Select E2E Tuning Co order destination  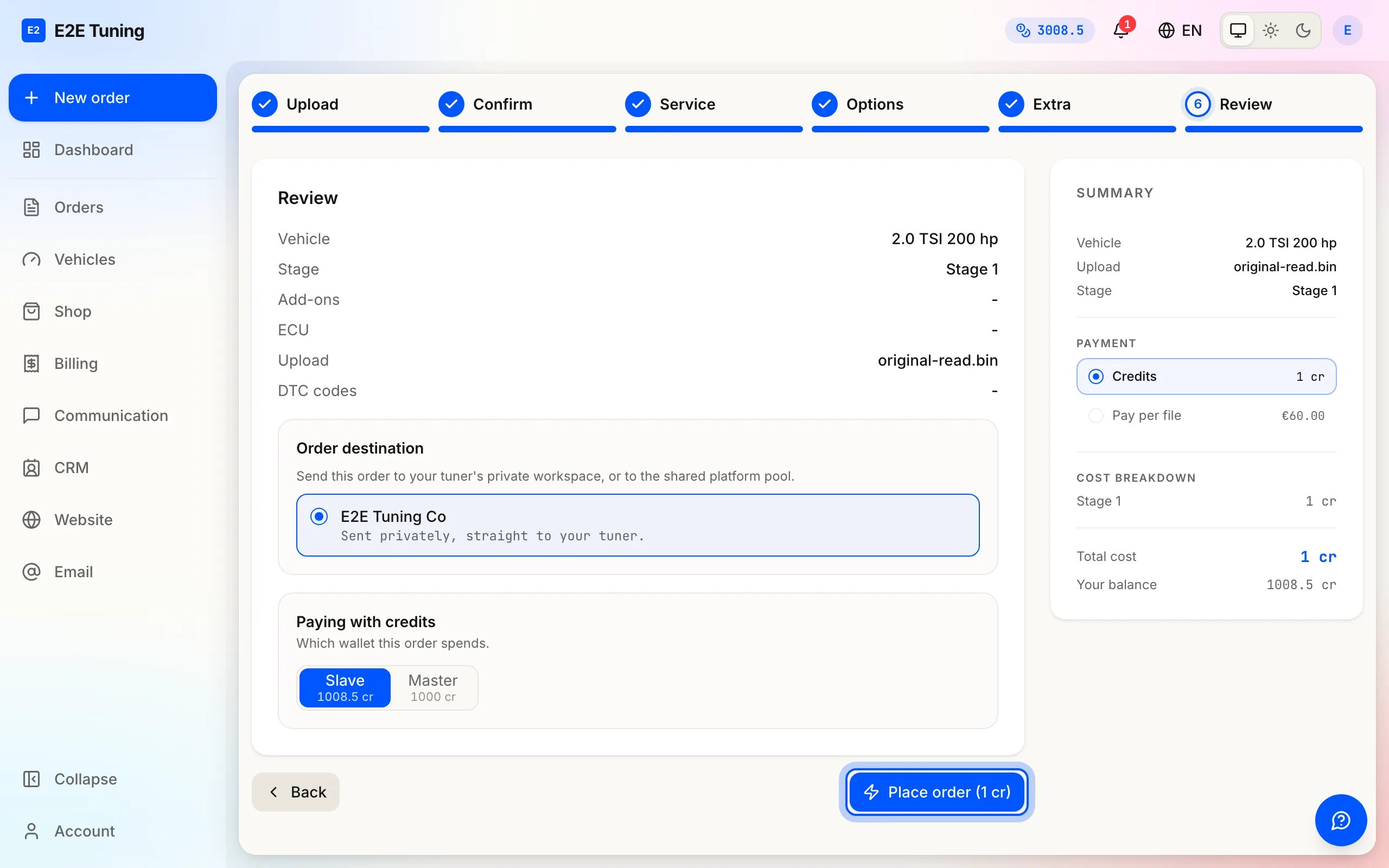pyautogui.click(x=638, y=525)
